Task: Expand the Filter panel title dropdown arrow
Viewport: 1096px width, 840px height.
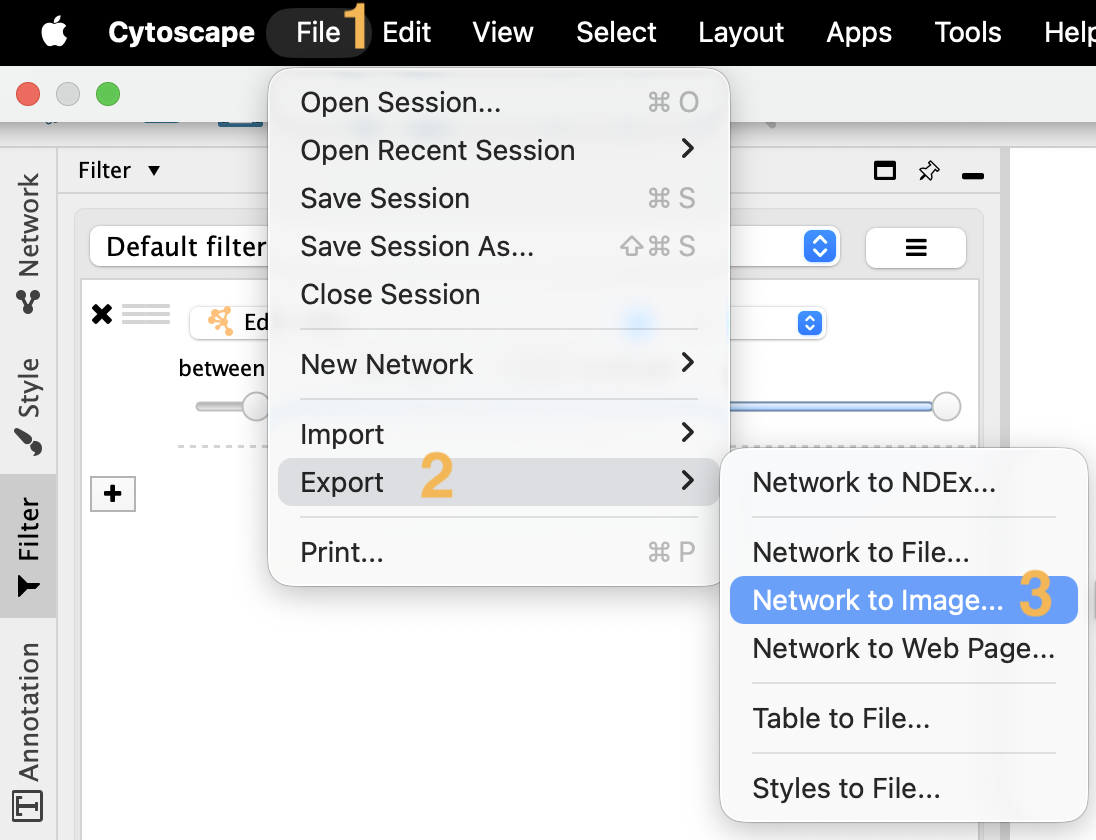Action: point(154,171)
